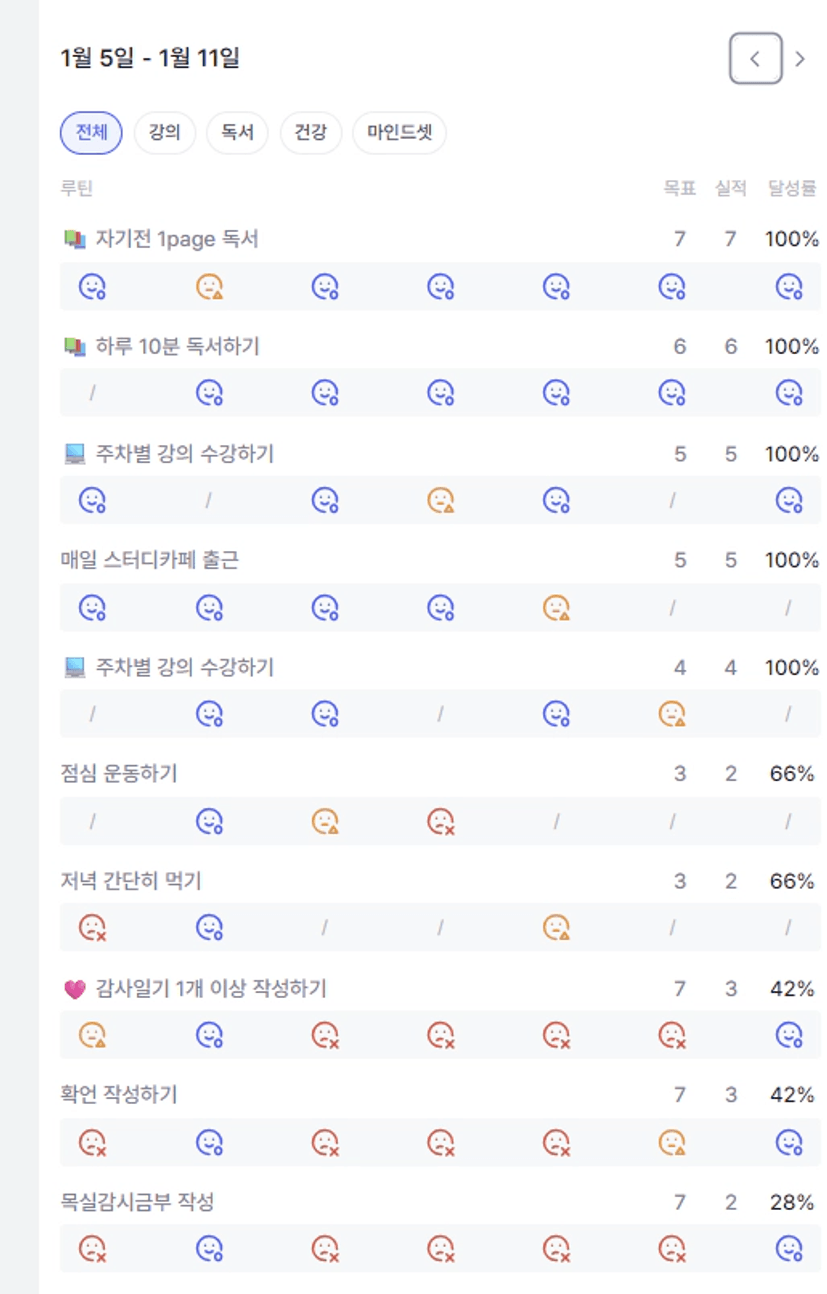Open the 자기전 1page 독서 routine title
The height and width of the screenshot is (1294, 827).
177,240
